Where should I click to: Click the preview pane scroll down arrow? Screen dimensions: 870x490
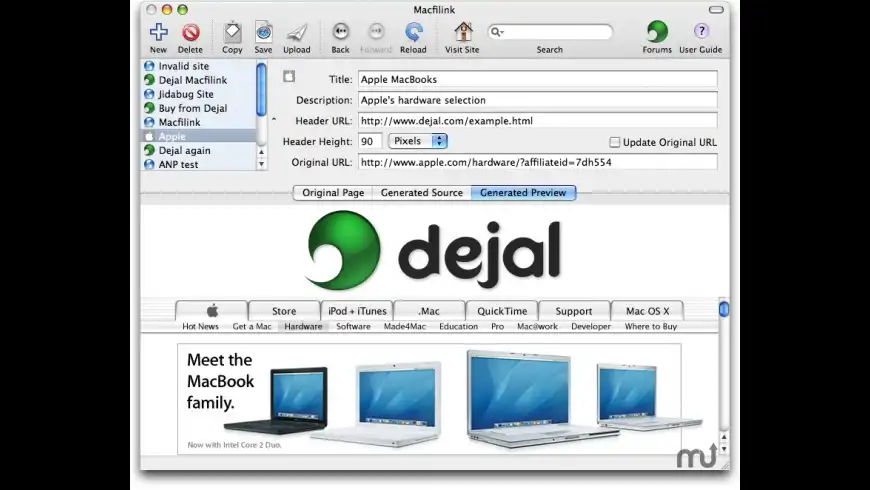[724, 448]
